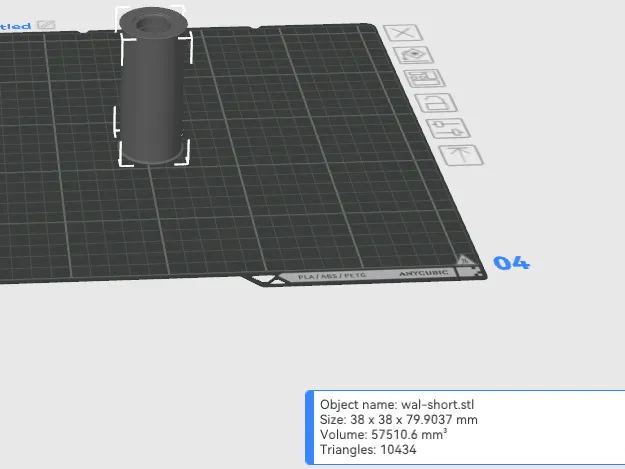Open plate settings sliders icon
The width and height of the screenshot is (625, 469).
click(x=448, y=128)
